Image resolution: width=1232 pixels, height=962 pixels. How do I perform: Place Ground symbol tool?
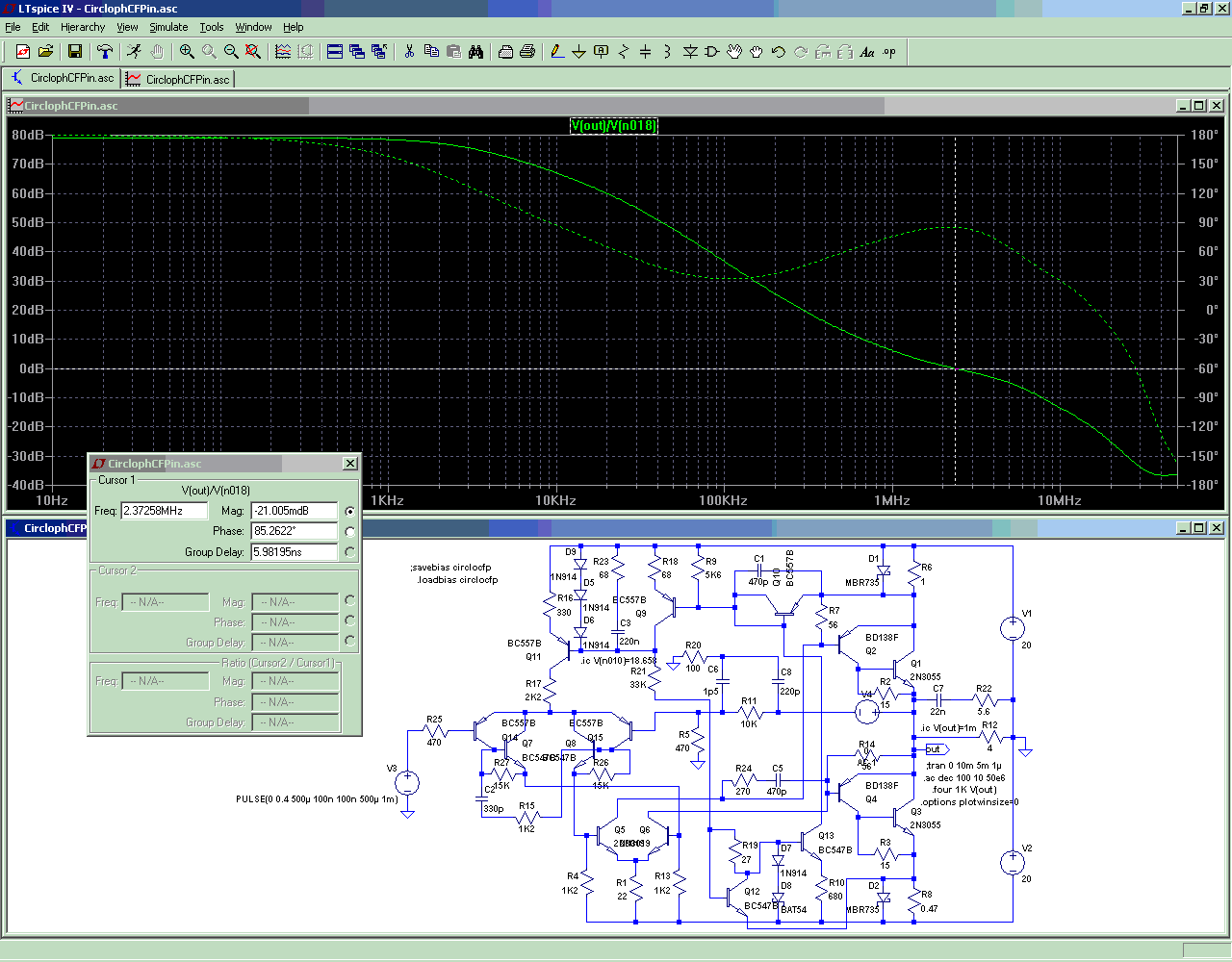(579, 52)
